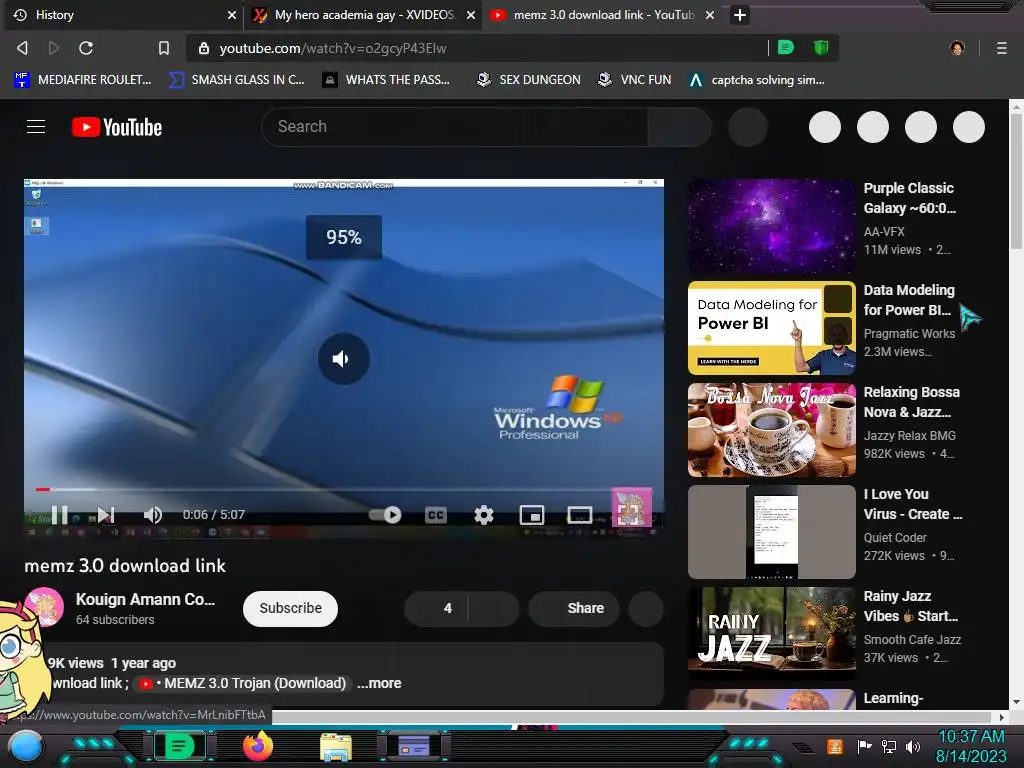Image resolution: width=1024 pixels, height=768 pixels.
Task: Open the YouTube hamburger guide menu
Action: click(36, 127)
